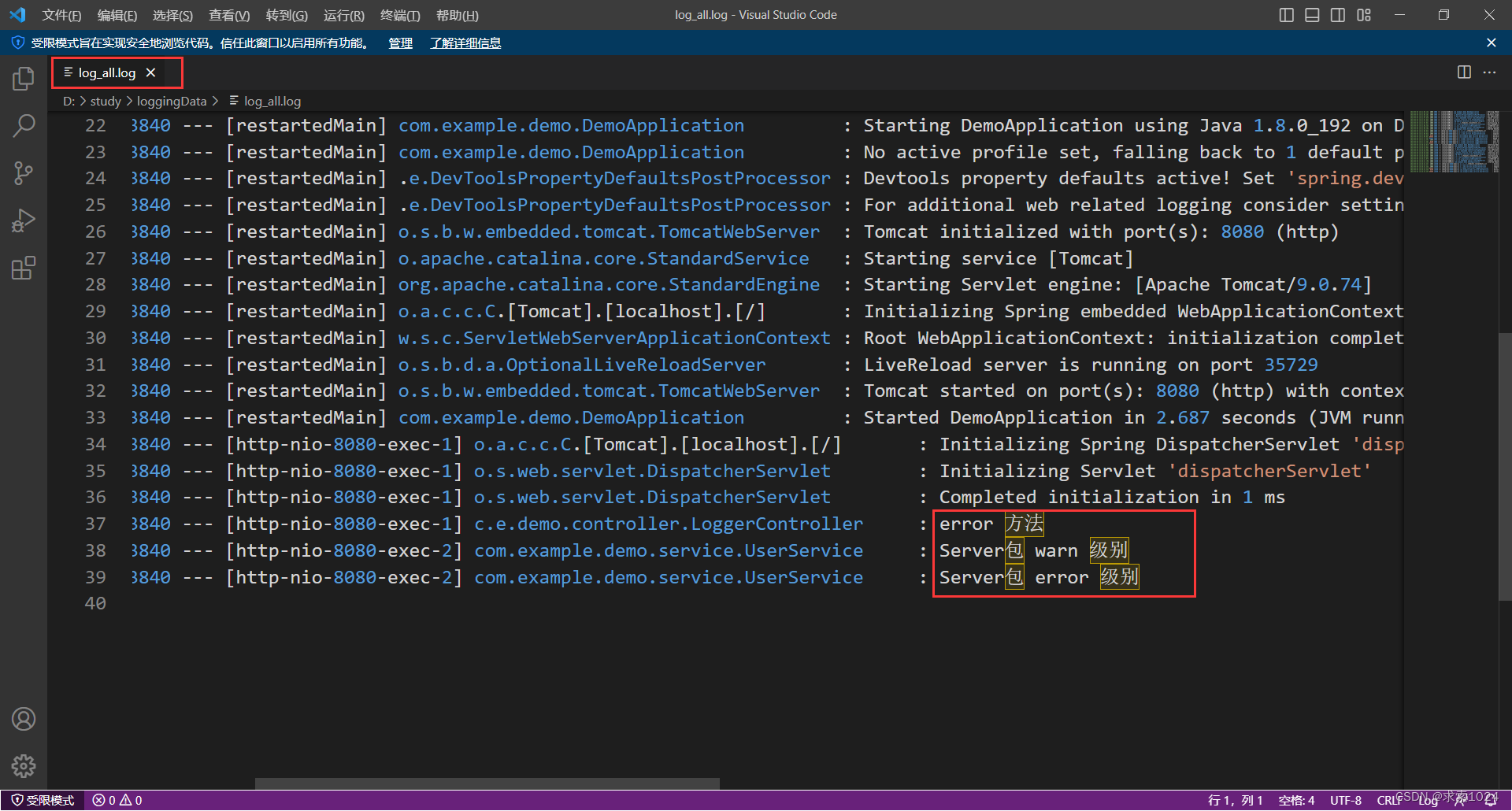The height and width of the screenshot is (811, 1512).
Task: Click the 了解详细信息 link
Action: pyautogui.click(x=465, y=43)
